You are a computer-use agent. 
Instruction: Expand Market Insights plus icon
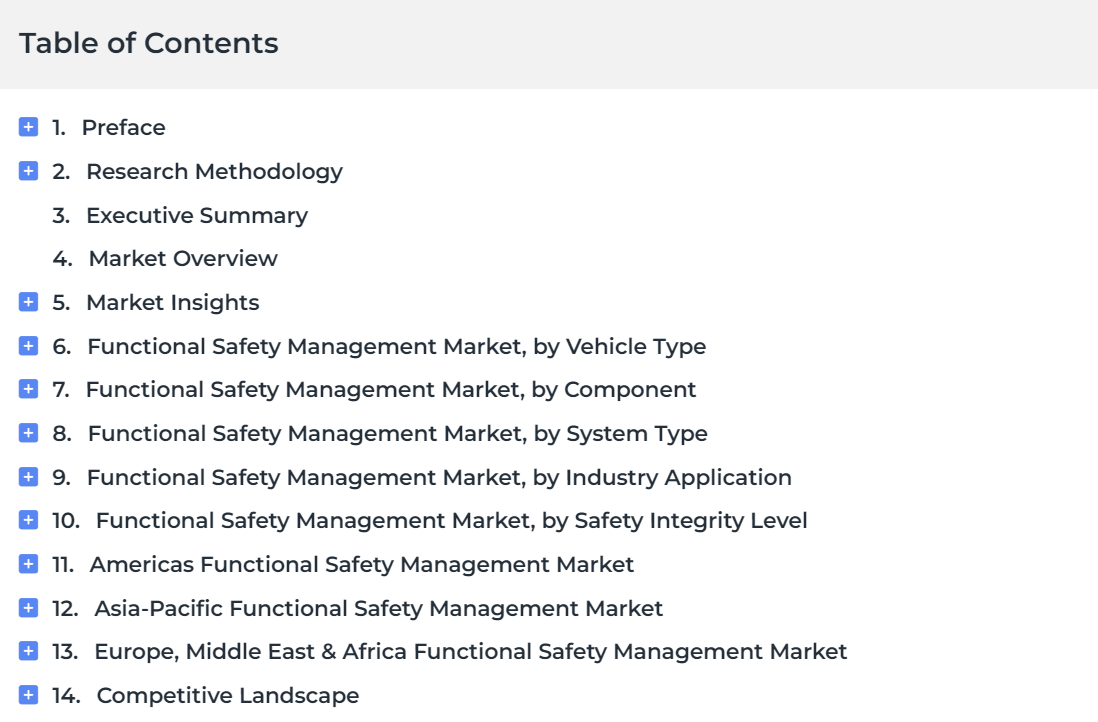point(28,302)
